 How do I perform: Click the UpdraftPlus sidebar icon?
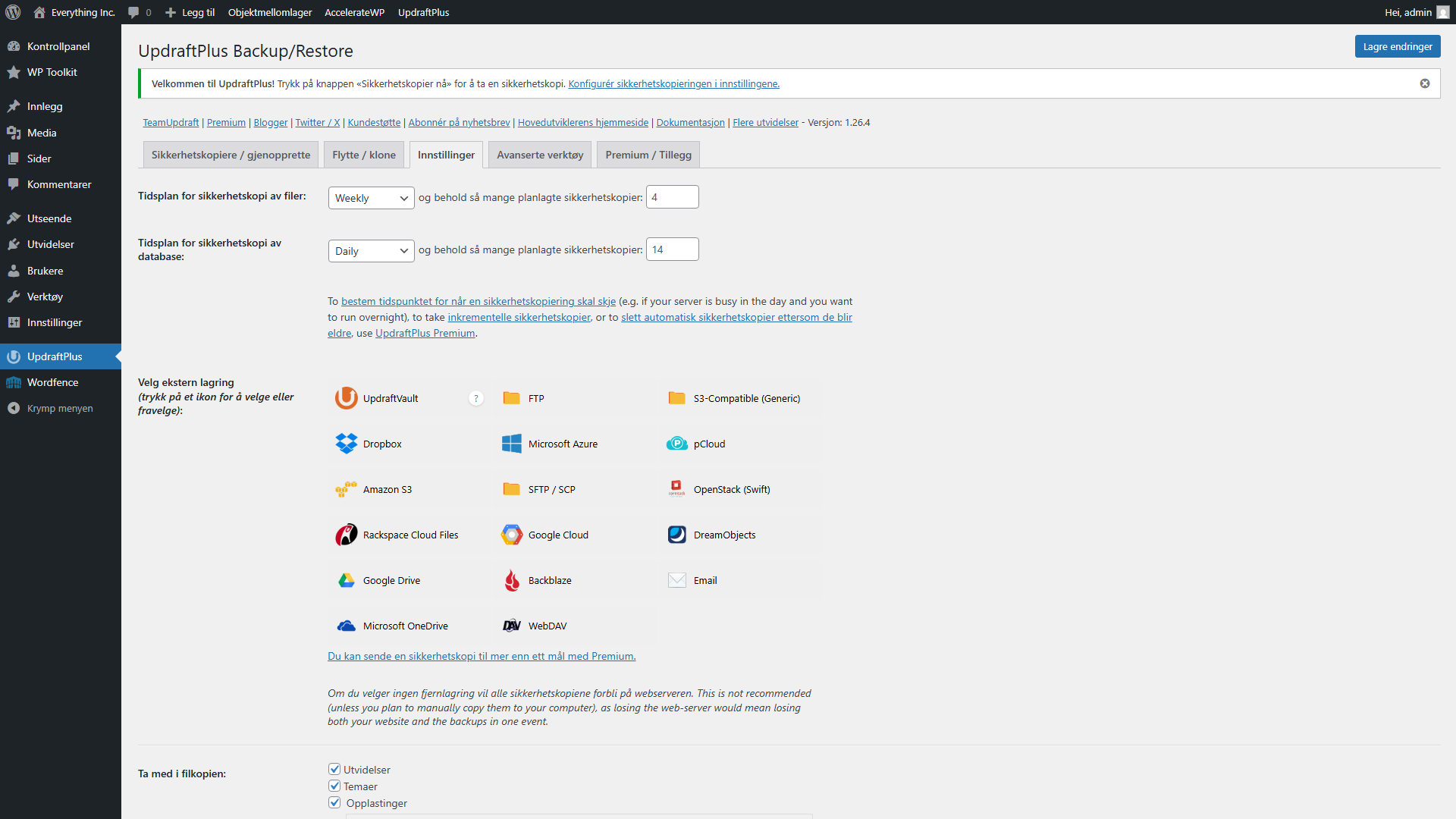tap(14, 356)
